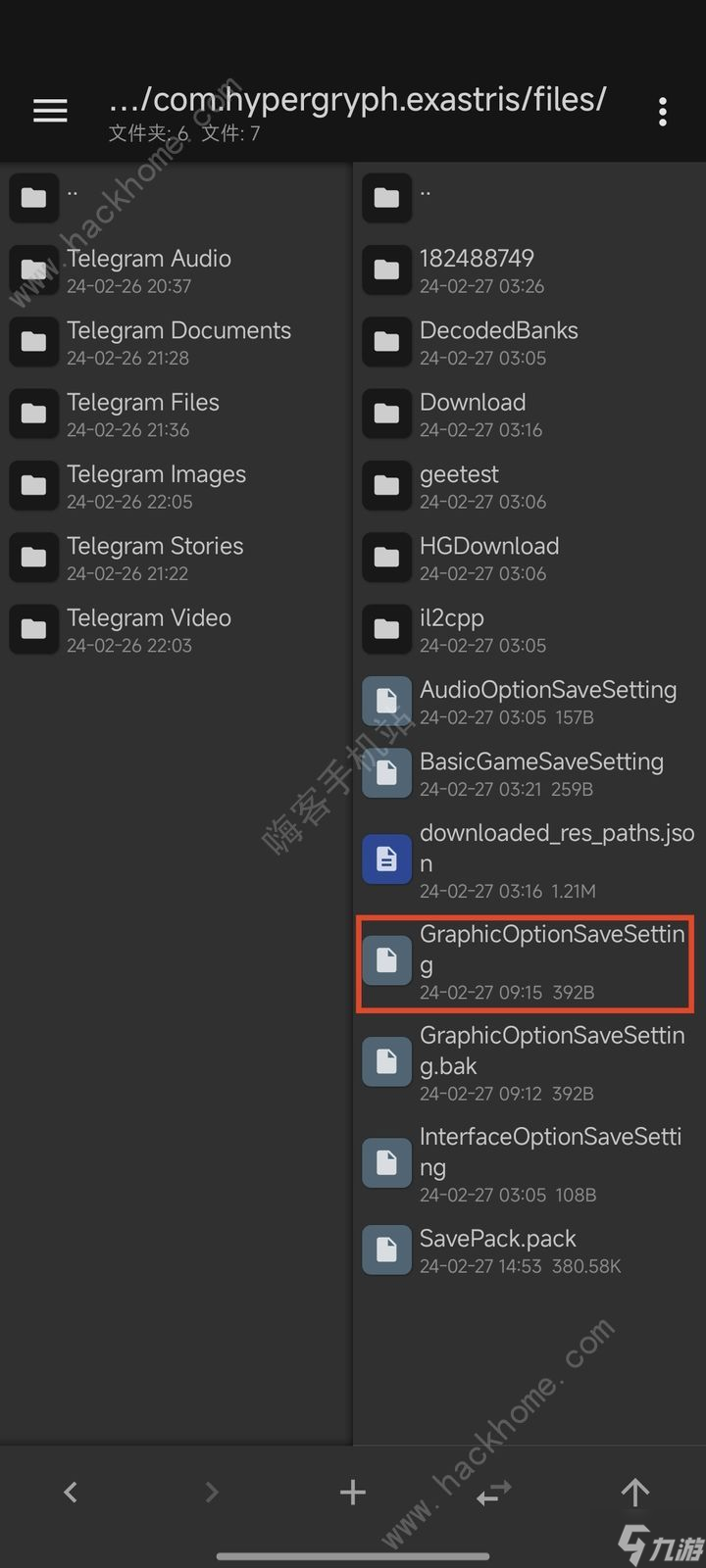Open the il2cpp folder
The width and height of the screenshot is (706, 1568).
pyautogui.click(x=529, y=629)
